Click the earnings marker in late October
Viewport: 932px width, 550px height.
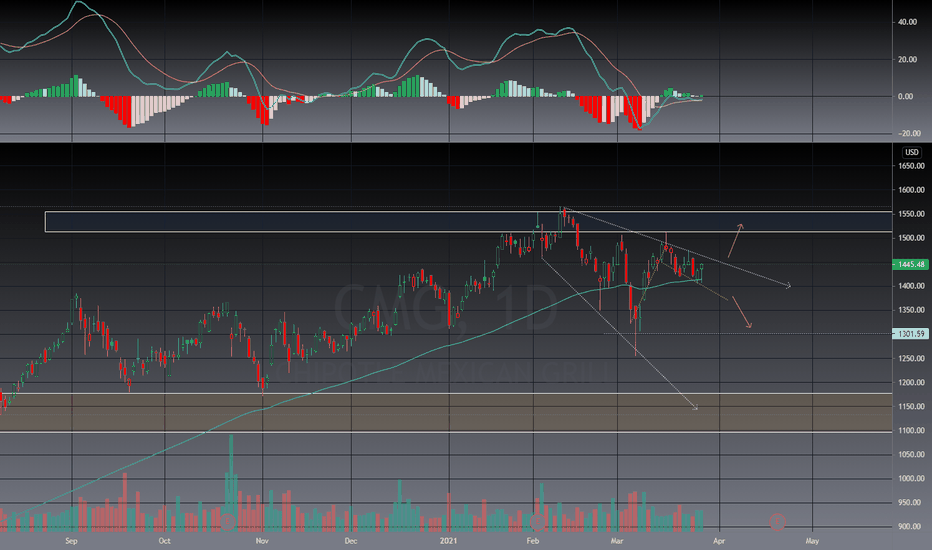click(x=227, y=522)
